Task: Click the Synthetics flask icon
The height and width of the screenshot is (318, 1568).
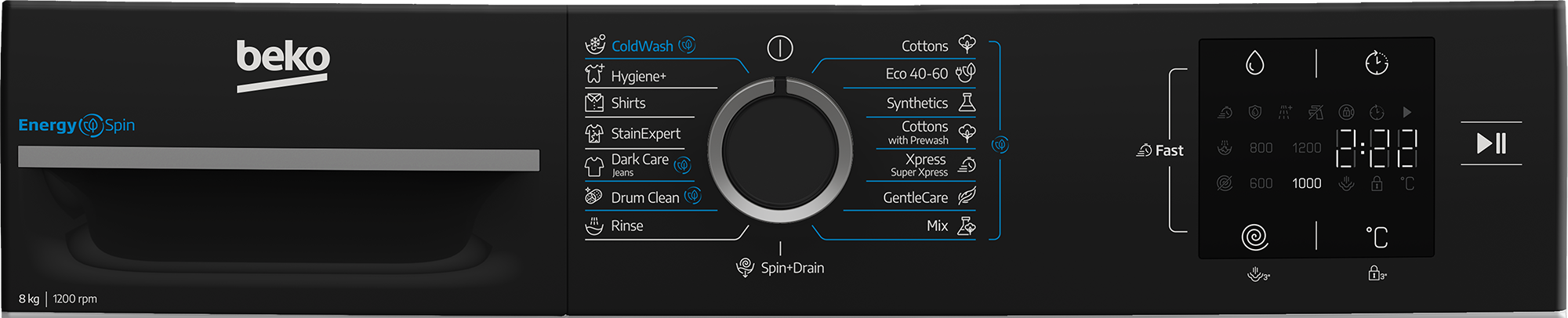Action: pos(967,103)
